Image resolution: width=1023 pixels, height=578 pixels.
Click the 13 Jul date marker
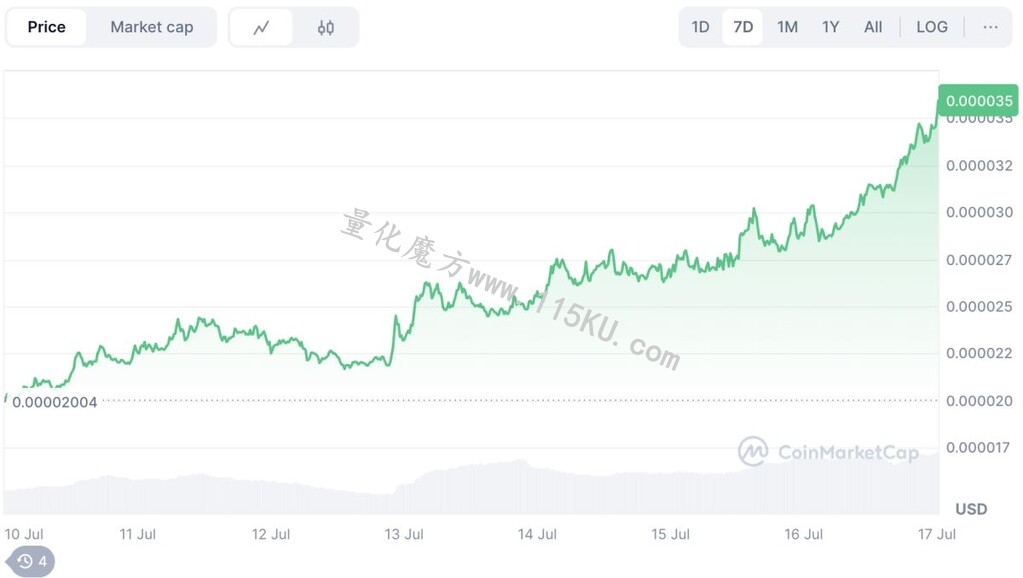click(x=404, y=534)
